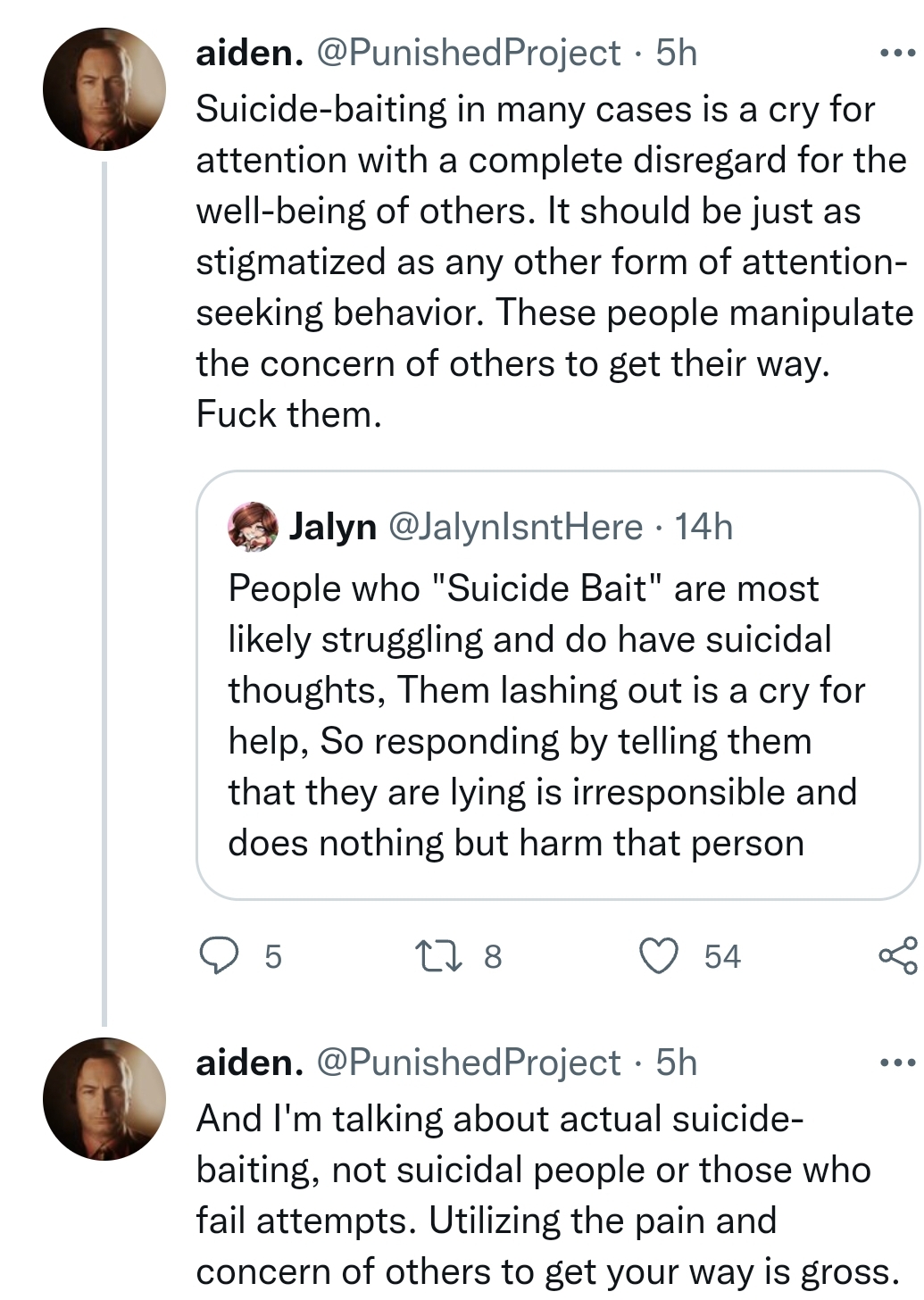The image size is (924, 1300).
Task: Click aiden's profile avatar on first tweet
Action: 104,88
